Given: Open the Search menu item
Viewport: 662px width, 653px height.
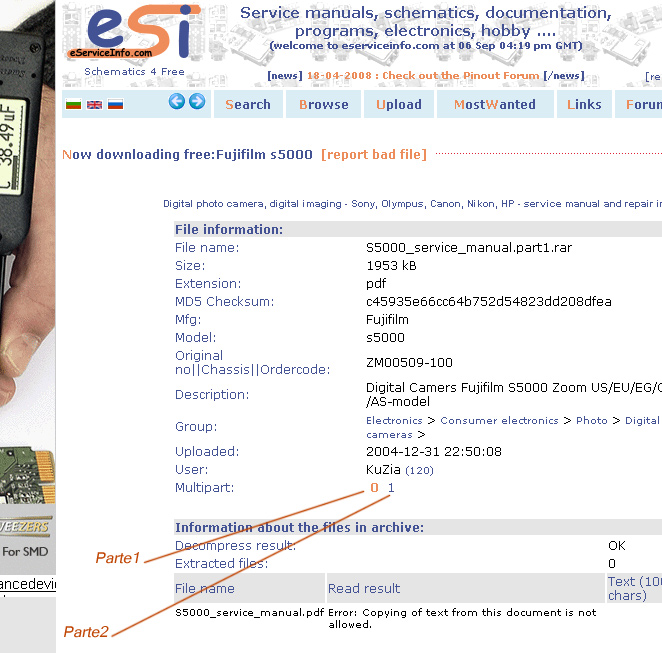Looking at the screenshot, I should (248, 104).
